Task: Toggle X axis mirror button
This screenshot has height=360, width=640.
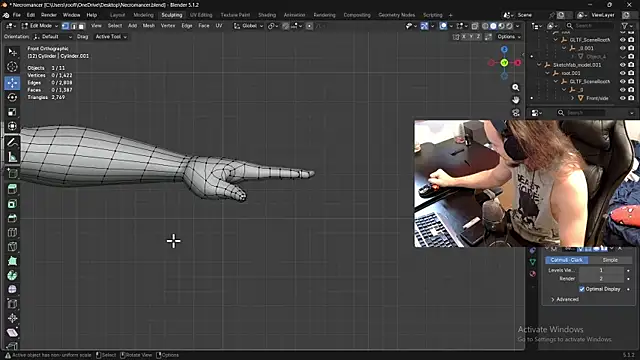Action: pyautogui.click(x=464, y=37)
